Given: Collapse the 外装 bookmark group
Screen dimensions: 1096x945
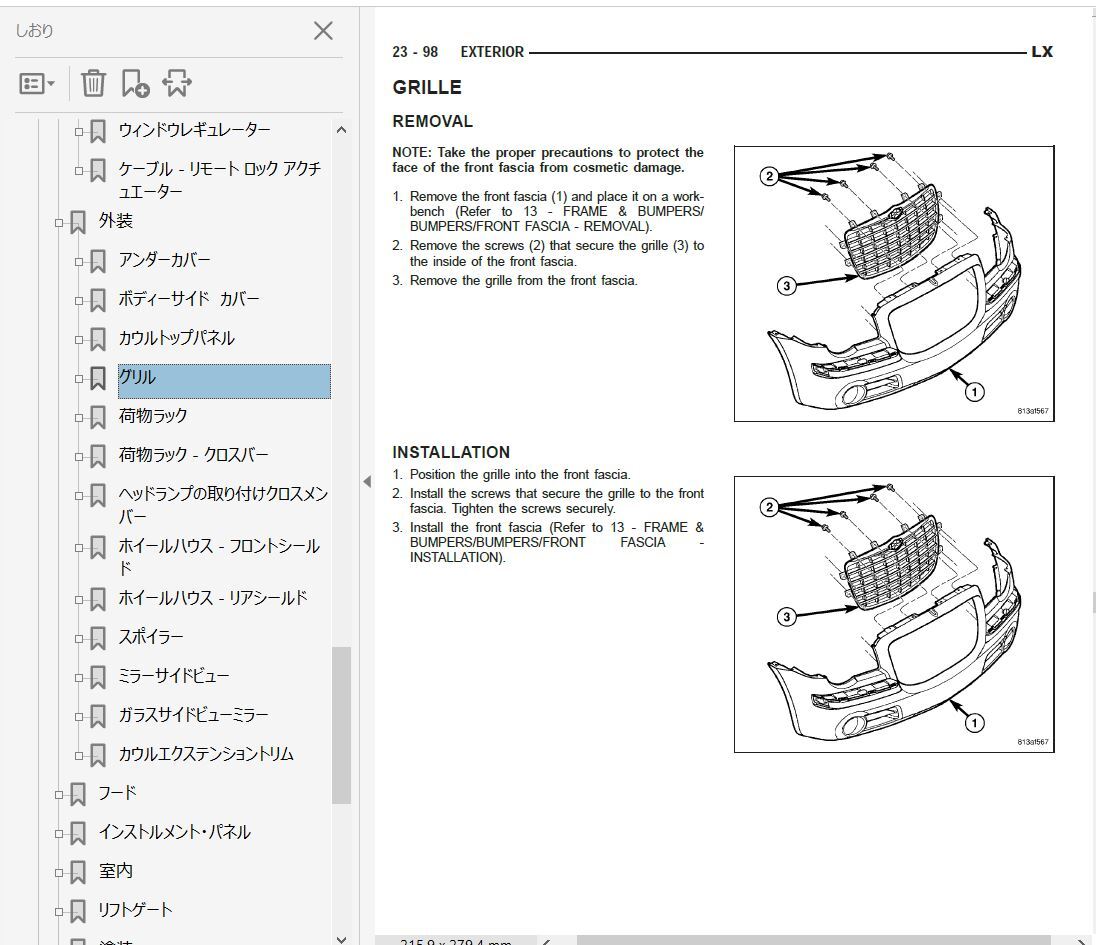Looking at the screenshot, I should [59, 223].
